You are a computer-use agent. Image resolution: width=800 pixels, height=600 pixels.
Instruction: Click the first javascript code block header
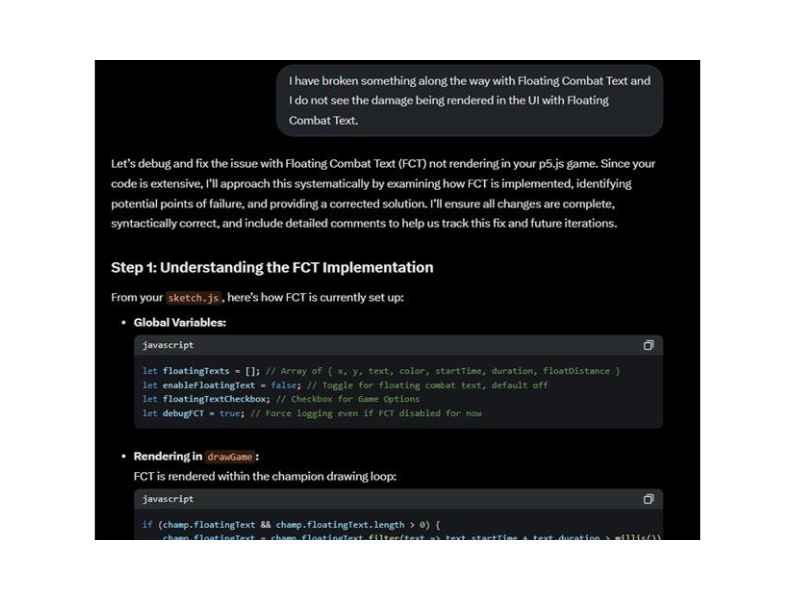(398, 345)
